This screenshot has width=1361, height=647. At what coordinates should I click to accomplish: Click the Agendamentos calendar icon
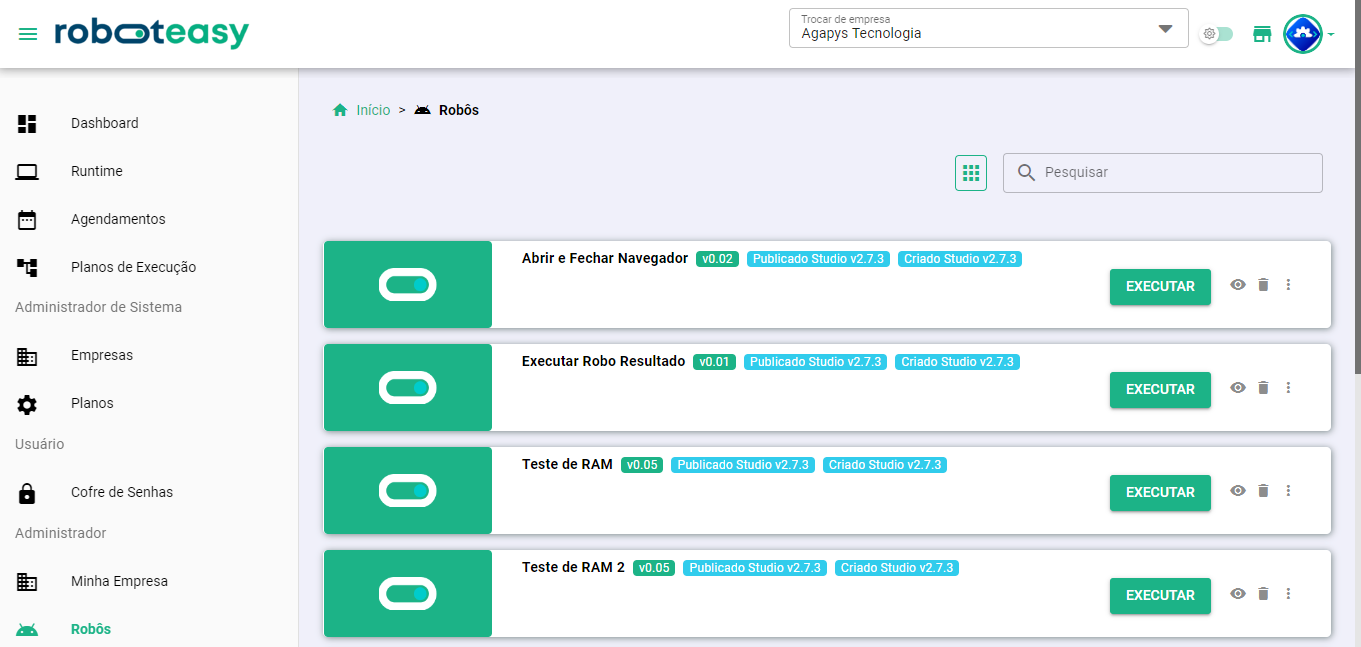(27, 220)
